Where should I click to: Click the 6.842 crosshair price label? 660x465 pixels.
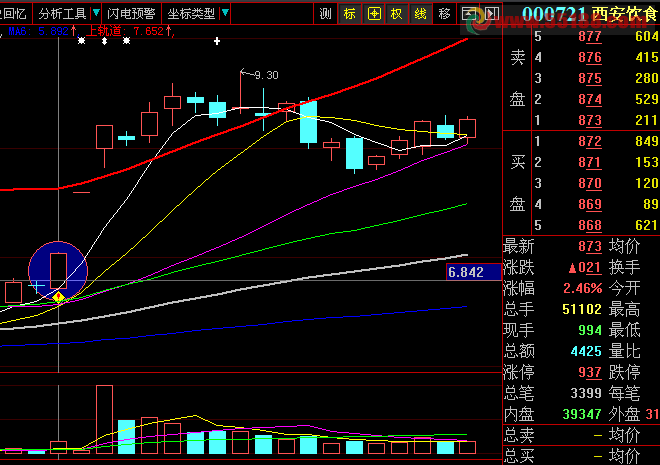pos(473,272)
